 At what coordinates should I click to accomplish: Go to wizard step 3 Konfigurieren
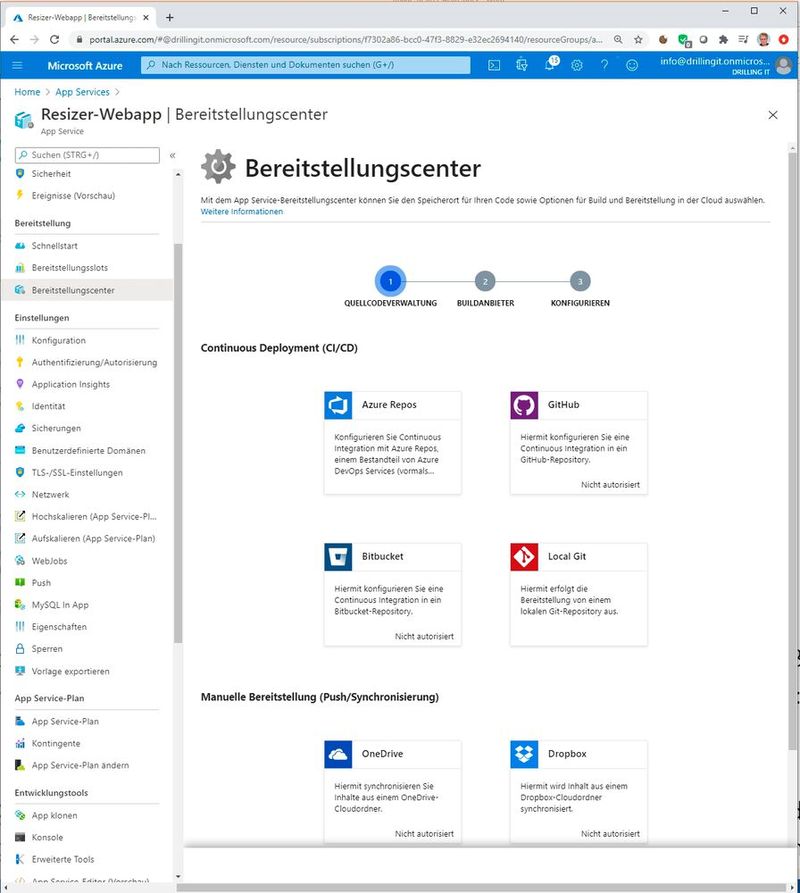click(x=580, y=281)
